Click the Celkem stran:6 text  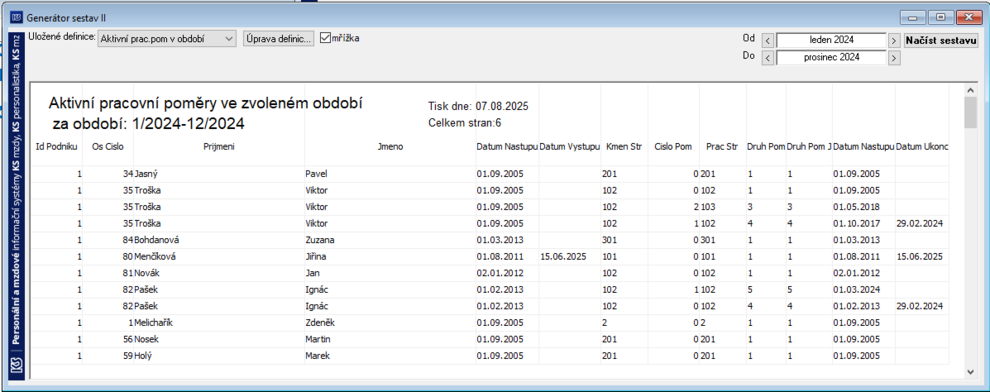(465, 122)
